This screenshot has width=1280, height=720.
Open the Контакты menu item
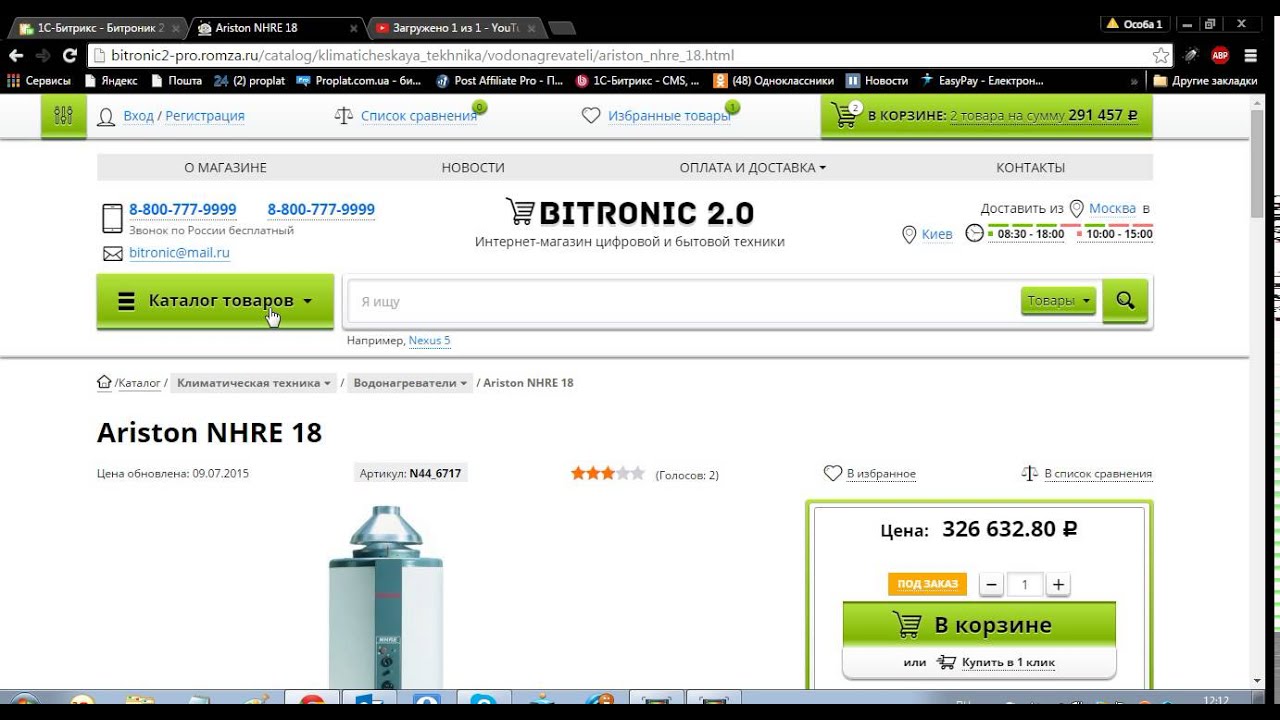pos(1030,167)
